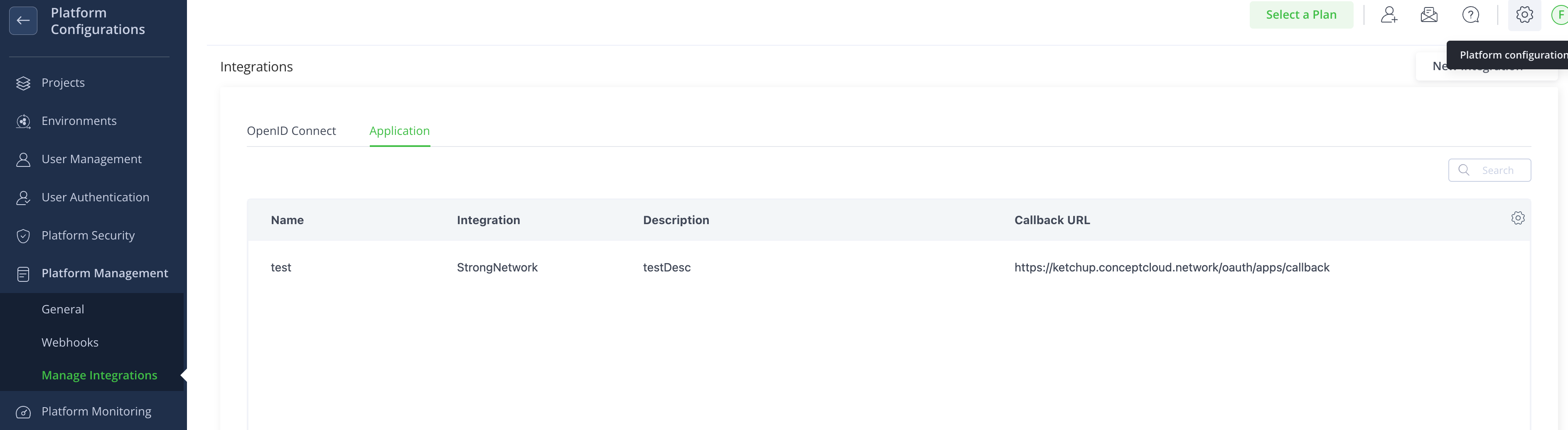Click the Platform Management icon
Image resolution: width=1568 pixels, height=430 pixels.
(x=23, y=273)
